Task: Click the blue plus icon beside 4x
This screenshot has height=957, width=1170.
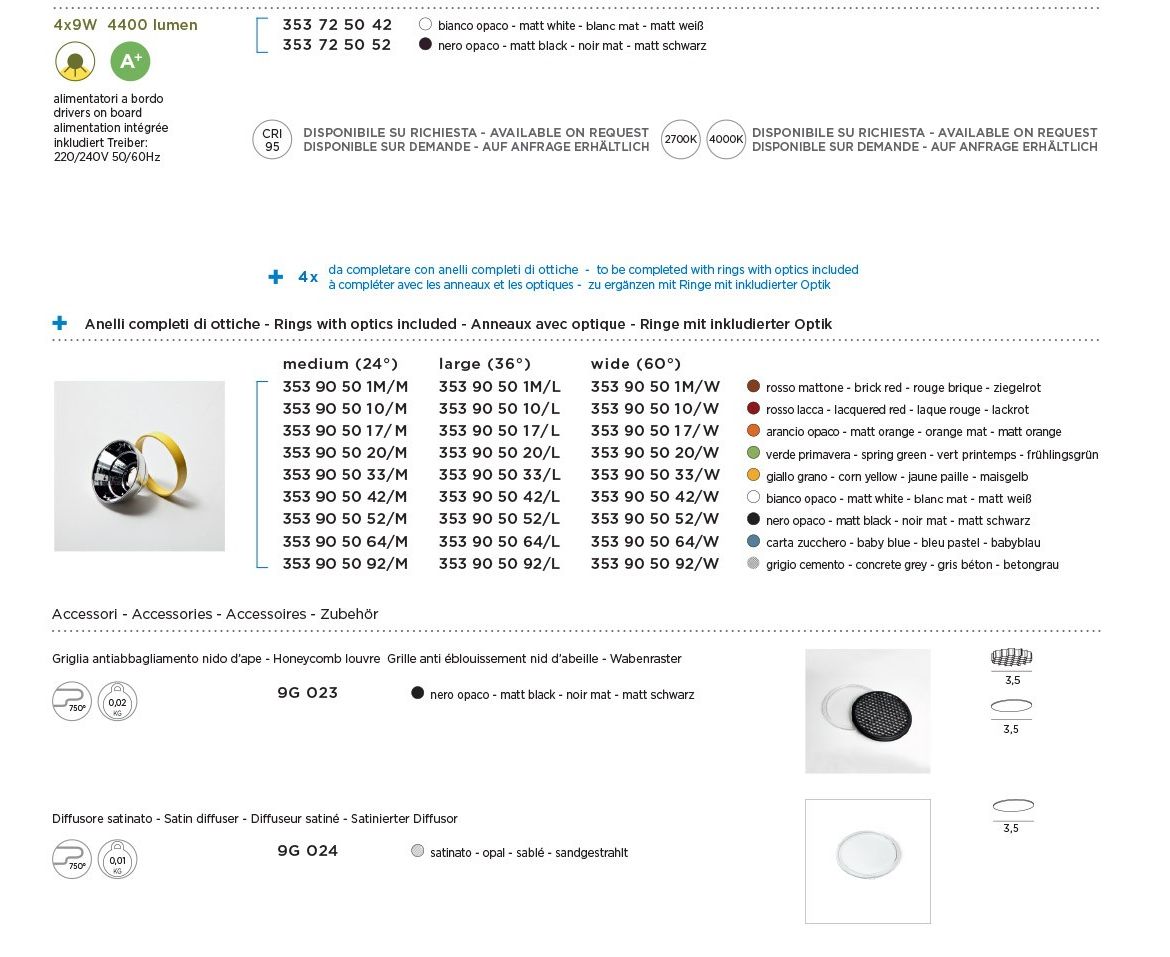Action: click(x=276, y=277)
